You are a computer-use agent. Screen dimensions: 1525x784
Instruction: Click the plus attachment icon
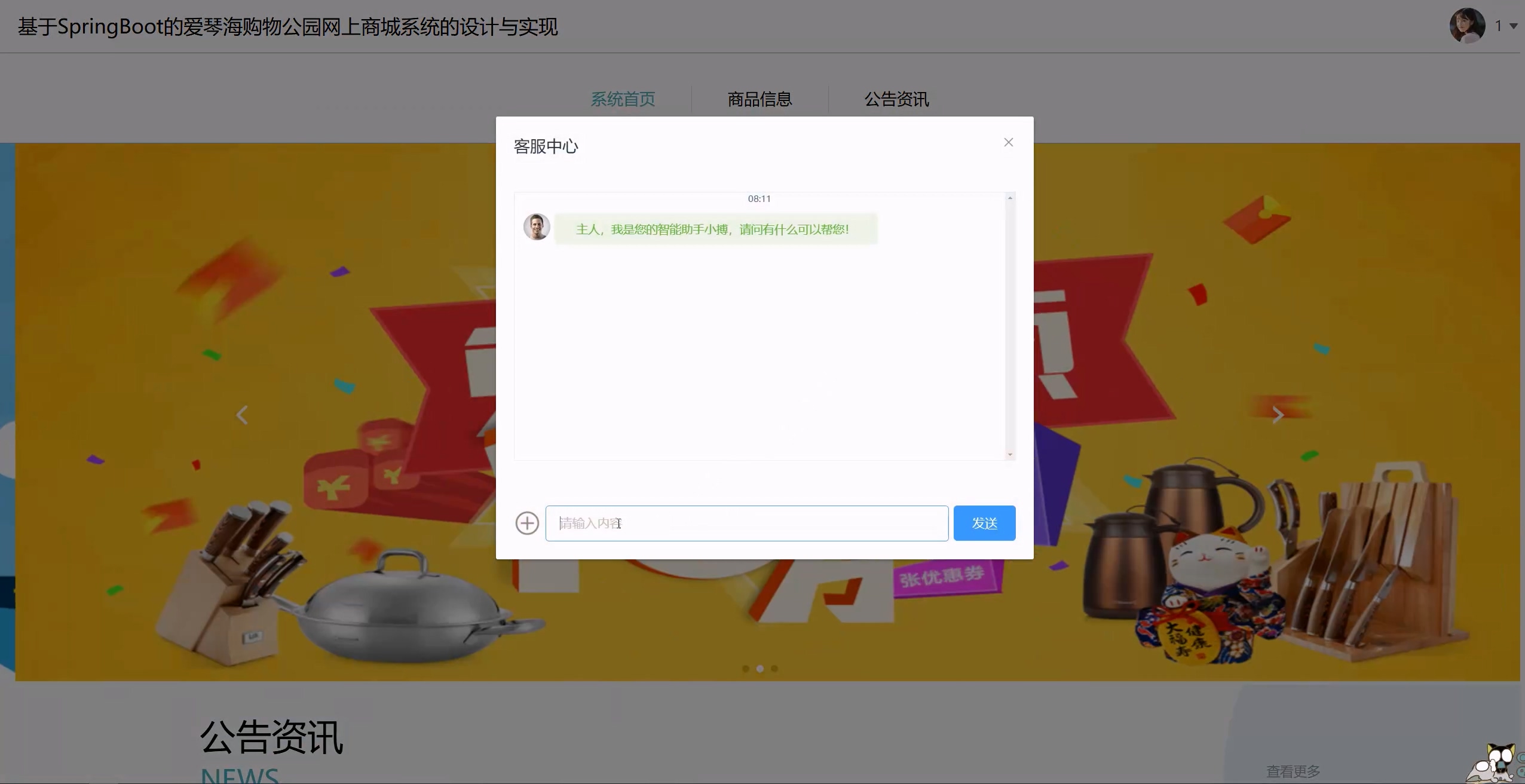coord(527,523)
